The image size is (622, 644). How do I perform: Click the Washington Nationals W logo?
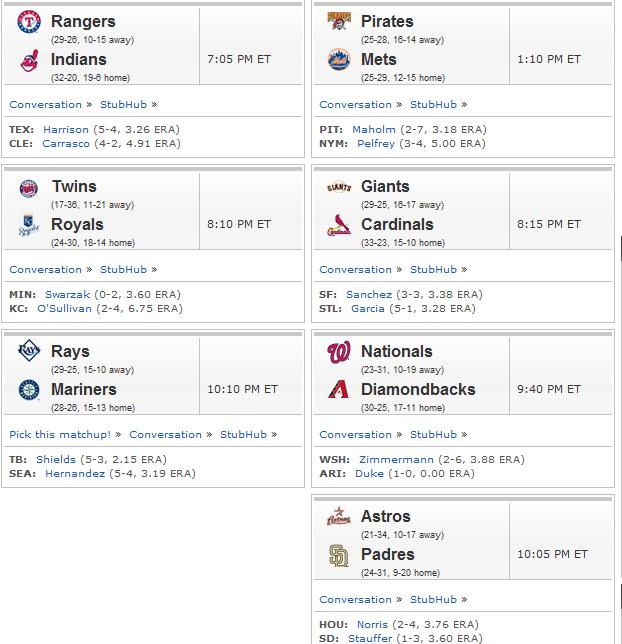(x=339, y=352)
